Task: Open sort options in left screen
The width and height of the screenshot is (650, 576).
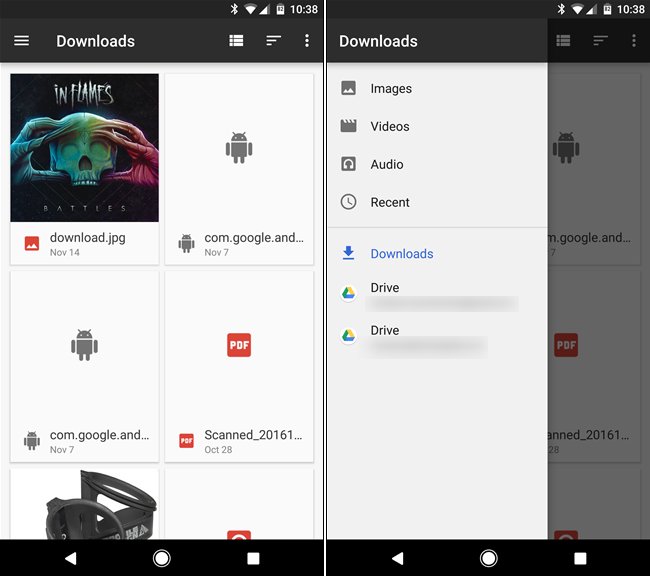Action: tap(273, 41)
